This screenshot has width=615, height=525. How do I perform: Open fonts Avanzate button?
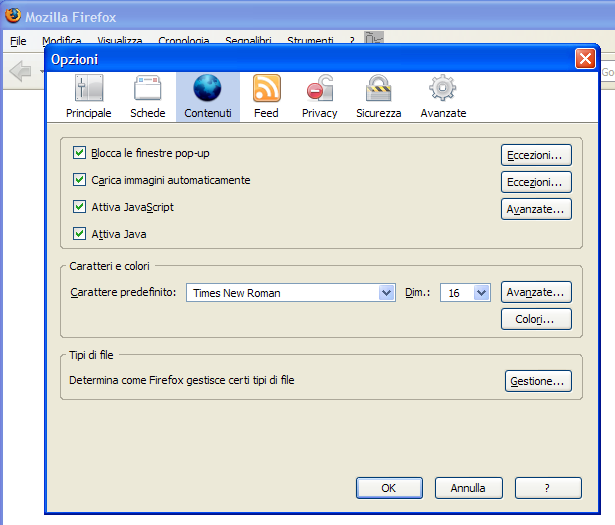coord(536,292)
